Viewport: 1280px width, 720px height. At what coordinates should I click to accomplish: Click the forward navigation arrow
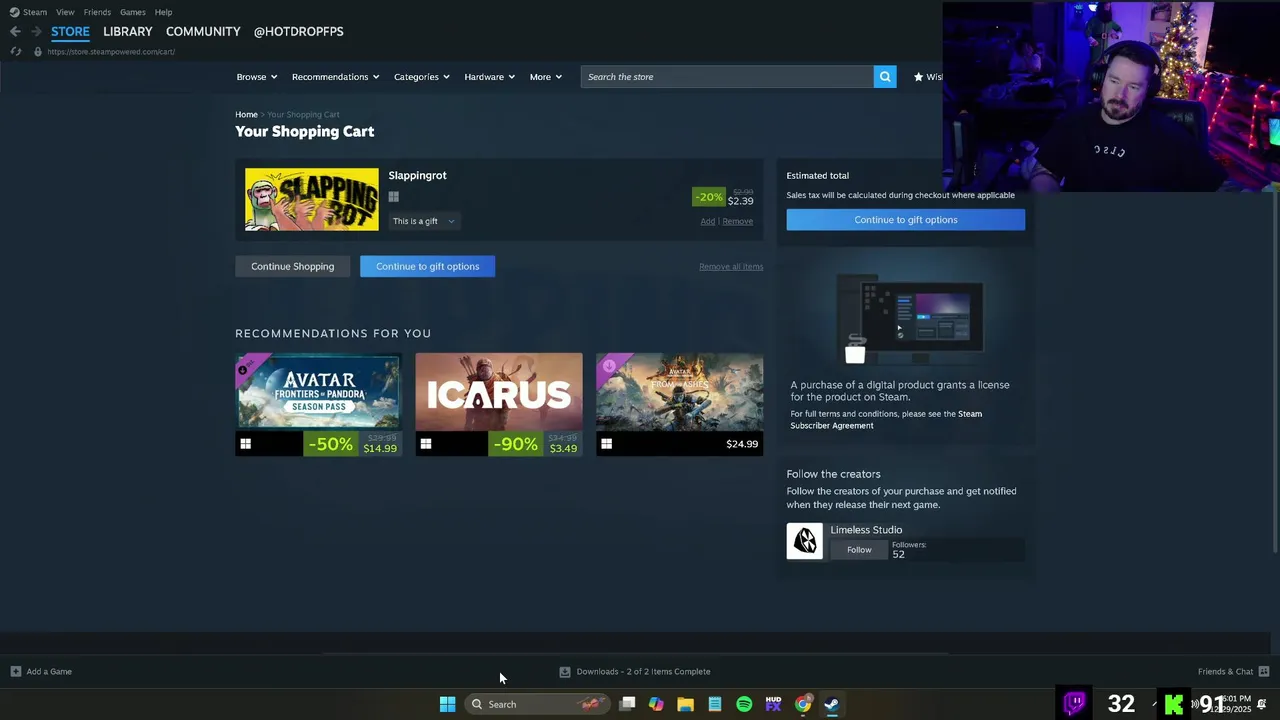point(36,31)
